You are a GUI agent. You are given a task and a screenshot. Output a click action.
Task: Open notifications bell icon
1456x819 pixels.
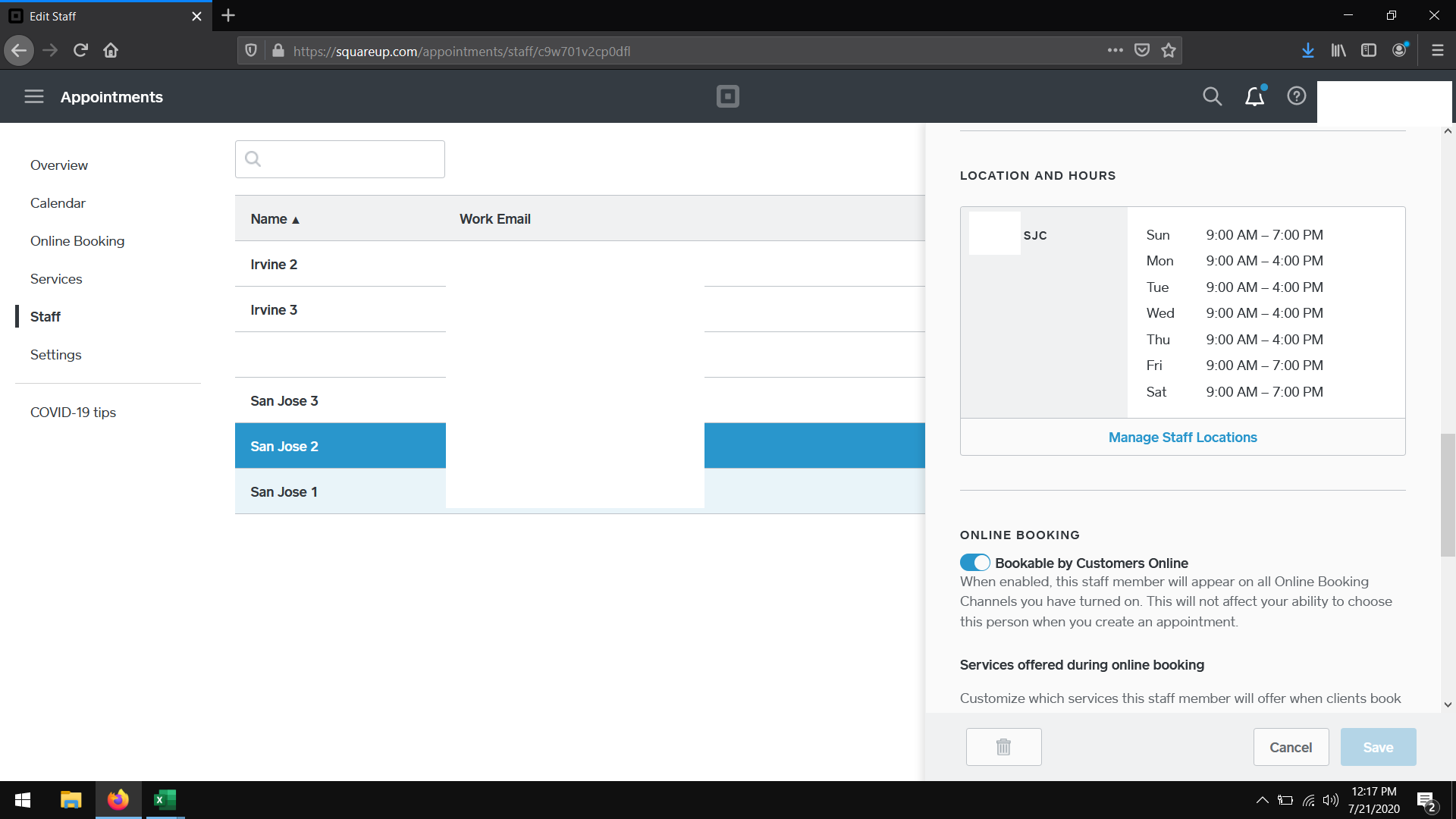1254,96
